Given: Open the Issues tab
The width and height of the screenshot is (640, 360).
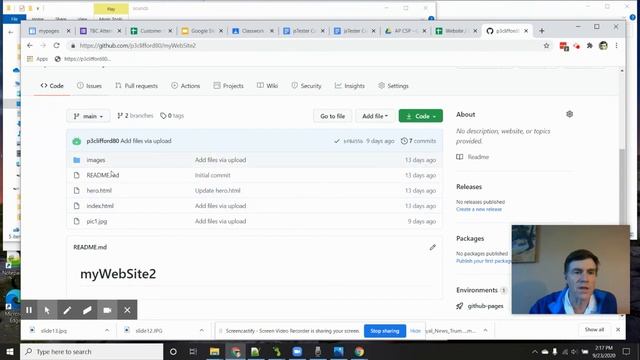Looking at the screenshot, I should [x=89, y=86].
